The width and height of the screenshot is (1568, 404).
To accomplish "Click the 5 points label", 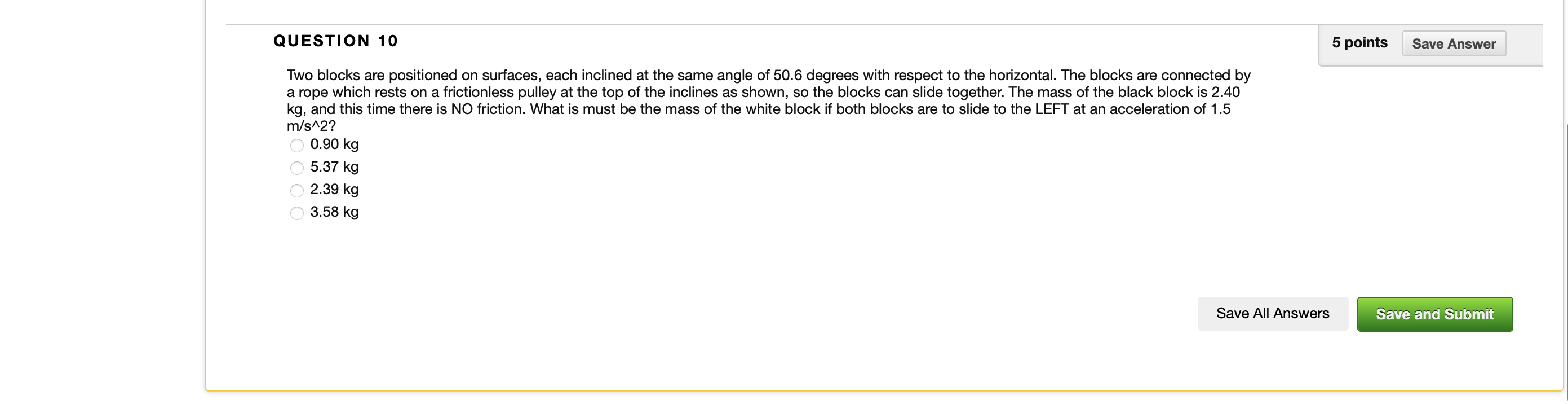I will pyautogui.click(x=1359, y=42).
